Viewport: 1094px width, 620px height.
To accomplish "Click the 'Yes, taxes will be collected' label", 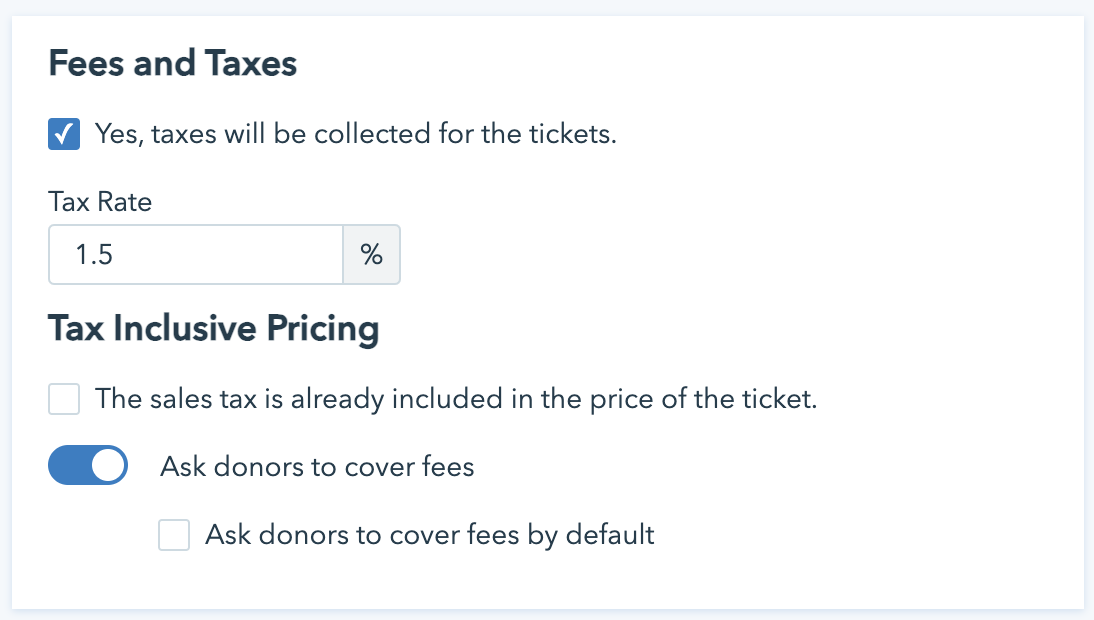I will (x=355, y=134).
